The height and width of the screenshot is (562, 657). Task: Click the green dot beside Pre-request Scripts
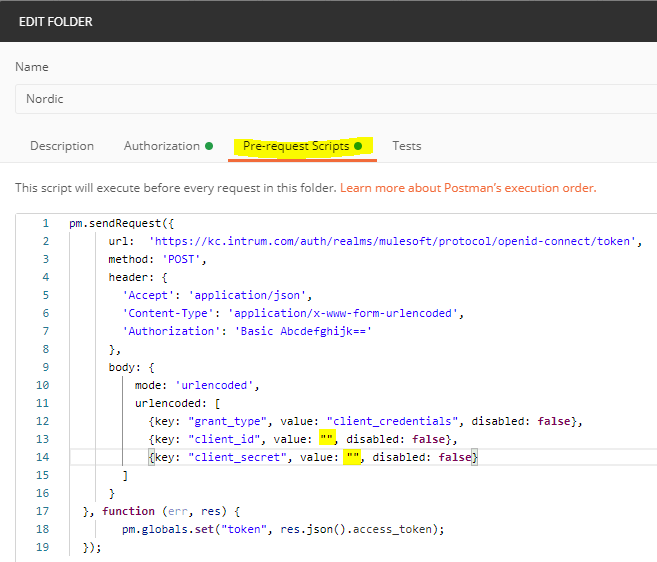(358, 146)
